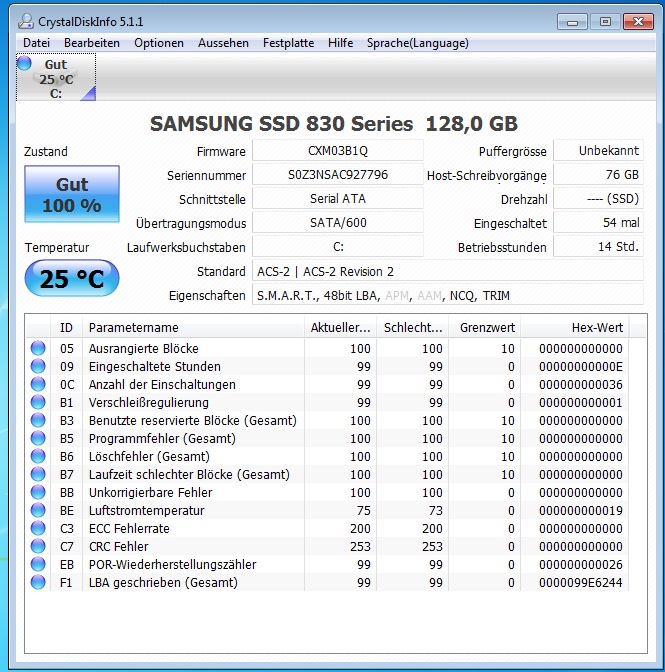The image size is (665, 672).
Task: Open the Aussehen menu
Action: (x=223, y=43)
